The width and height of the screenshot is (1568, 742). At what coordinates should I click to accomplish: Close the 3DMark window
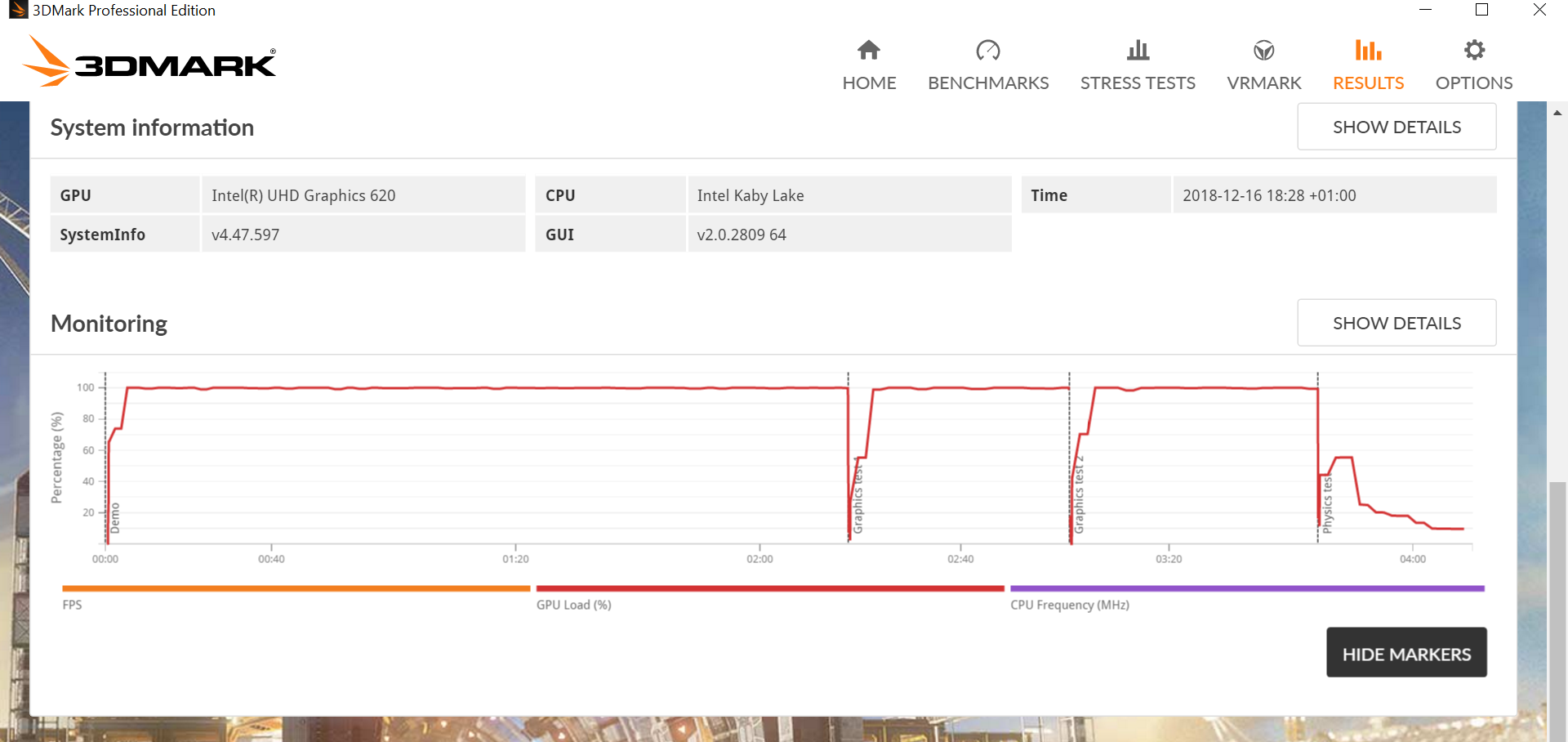click(1539, 10)
